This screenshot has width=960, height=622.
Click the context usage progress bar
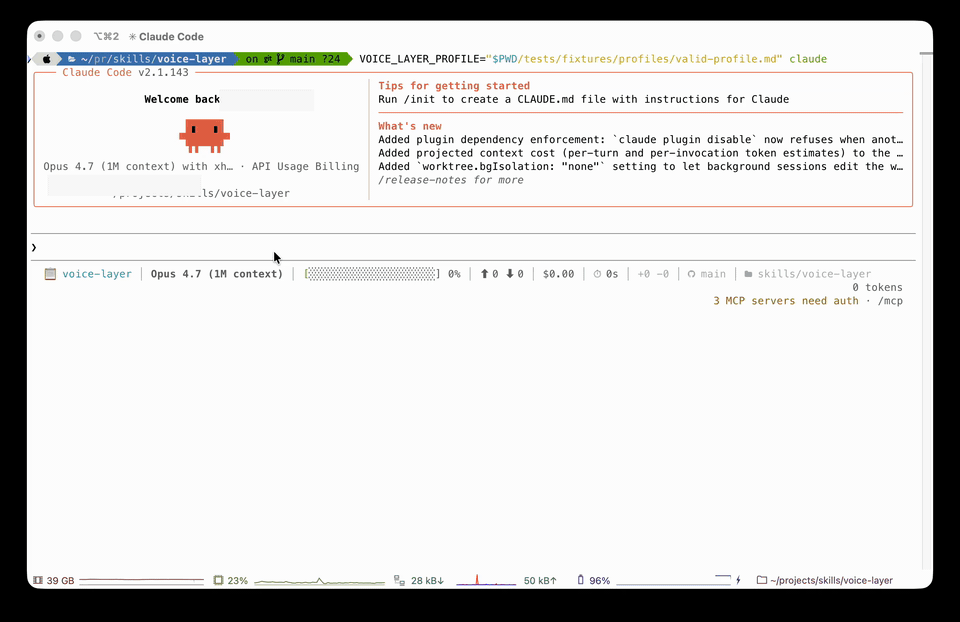point(372,274)
